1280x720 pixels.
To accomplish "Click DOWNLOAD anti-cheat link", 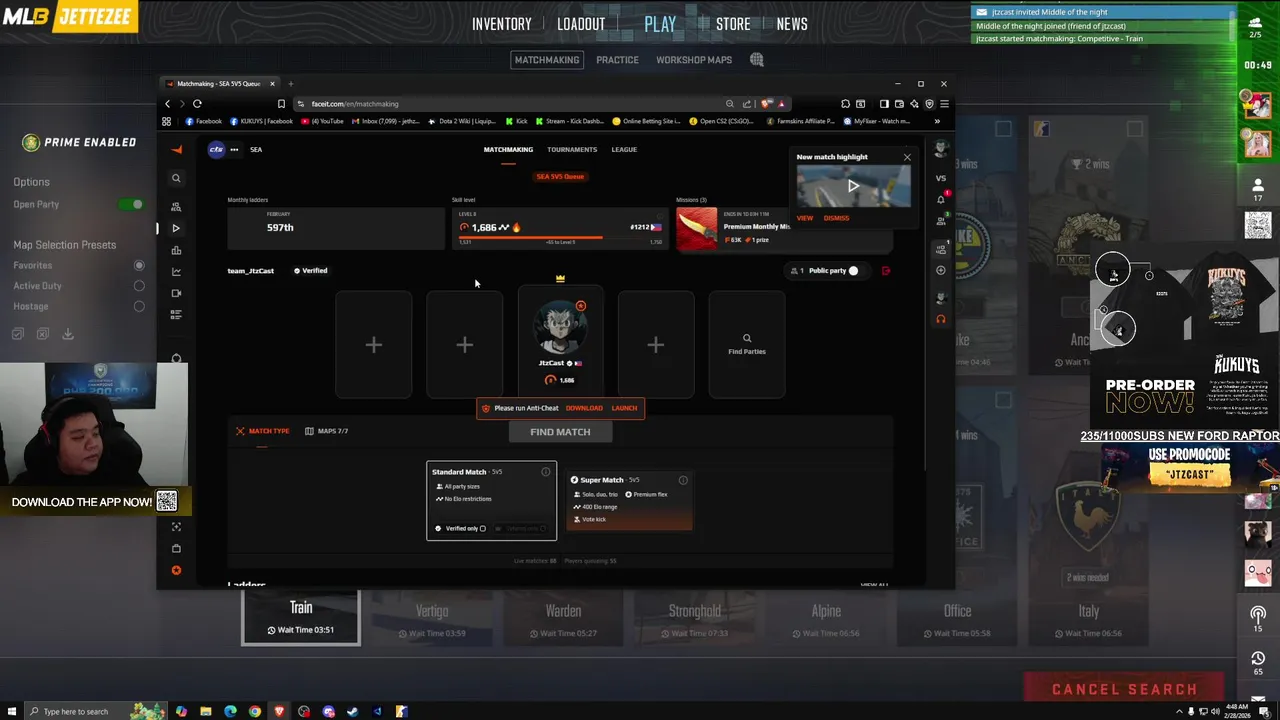I will coord(584,408).
